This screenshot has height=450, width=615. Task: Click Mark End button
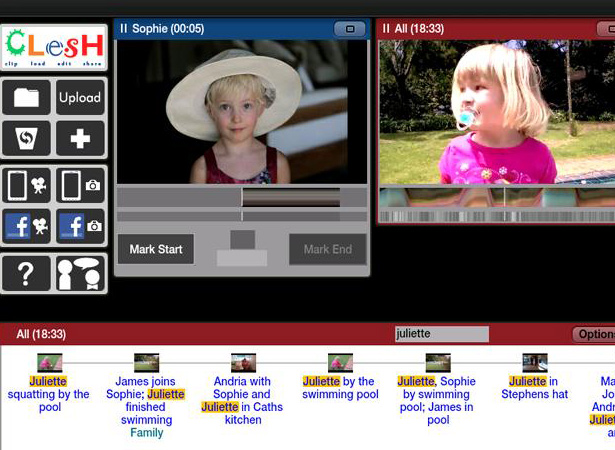(328, 249)
